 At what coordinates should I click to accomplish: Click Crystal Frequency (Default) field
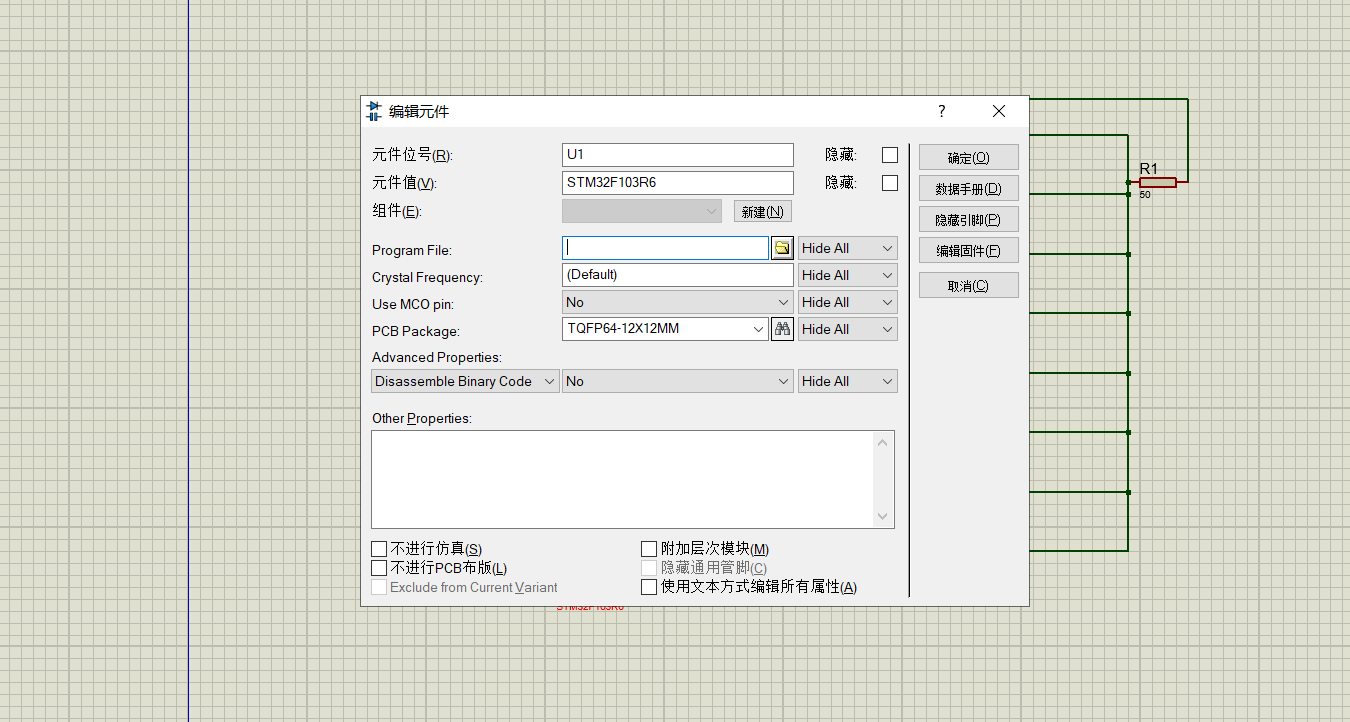(678, 275)
